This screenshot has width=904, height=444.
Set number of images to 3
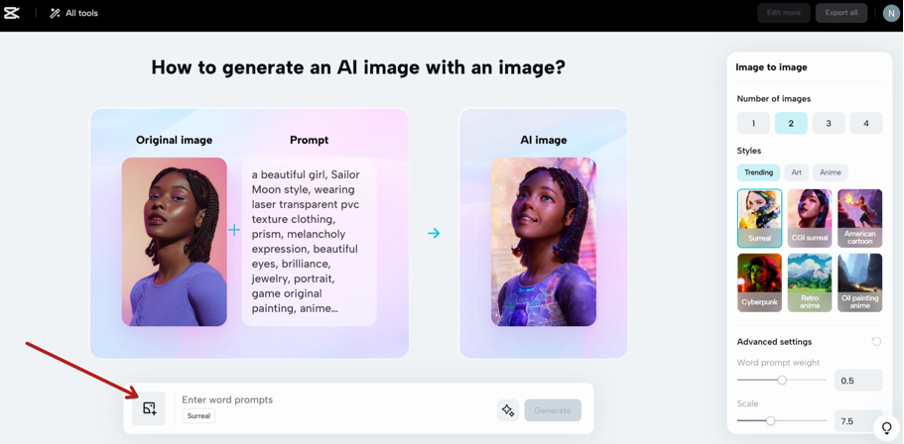tap(828, 123)
